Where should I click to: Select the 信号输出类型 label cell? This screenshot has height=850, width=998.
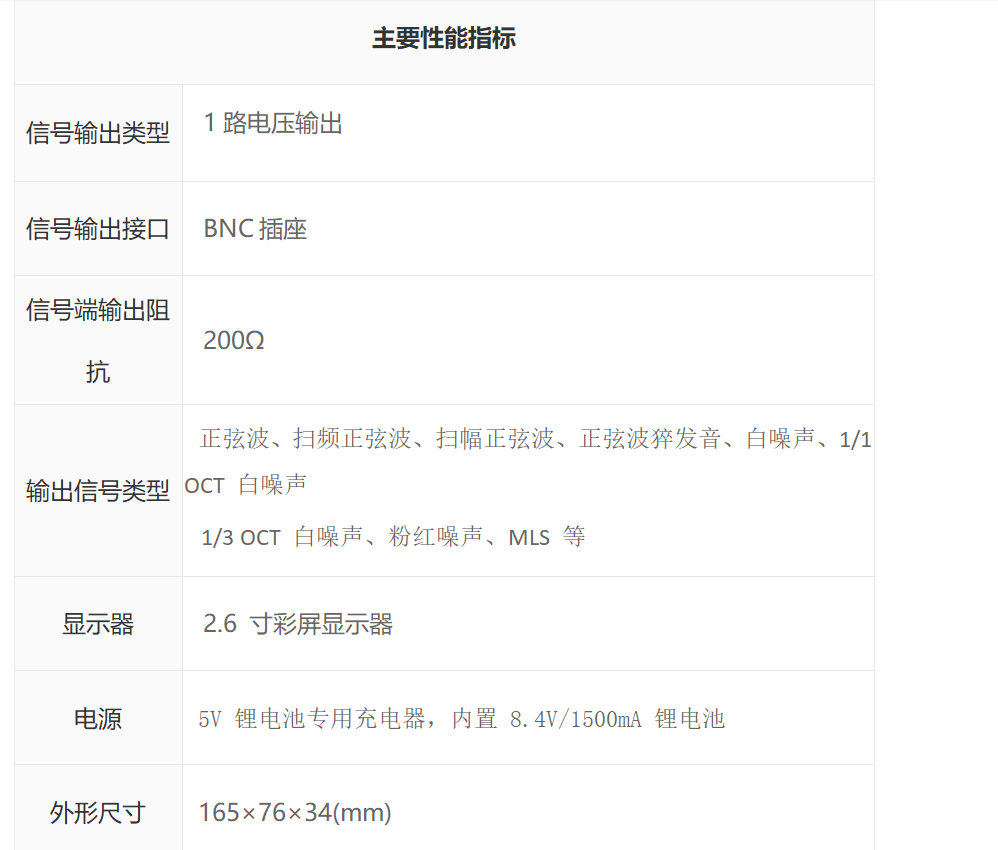pos(98,133)
